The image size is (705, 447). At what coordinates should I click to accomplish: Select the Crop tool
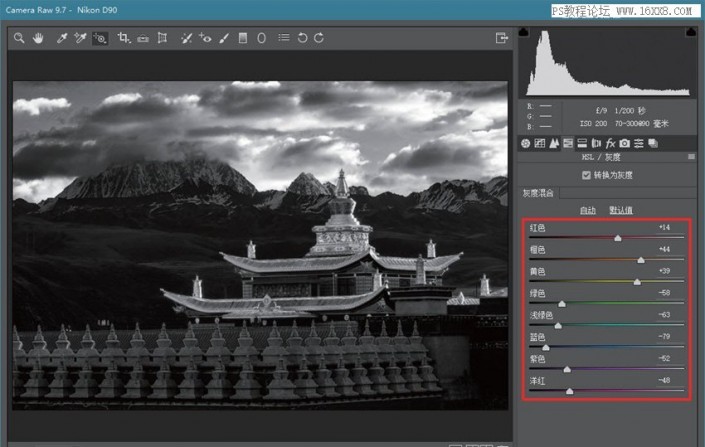tap(124, 38)
